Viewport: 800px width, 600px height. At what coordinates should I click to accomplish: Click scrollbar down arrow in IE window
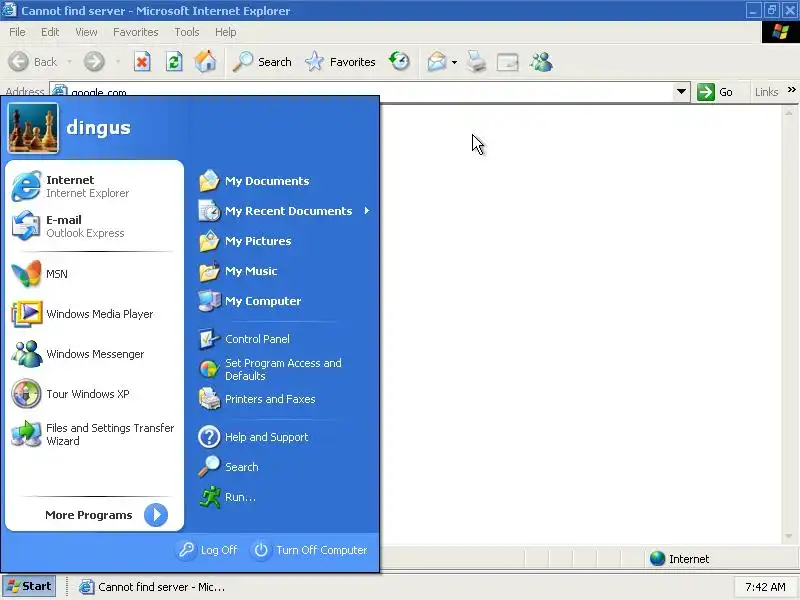click(x=789, y=536)
